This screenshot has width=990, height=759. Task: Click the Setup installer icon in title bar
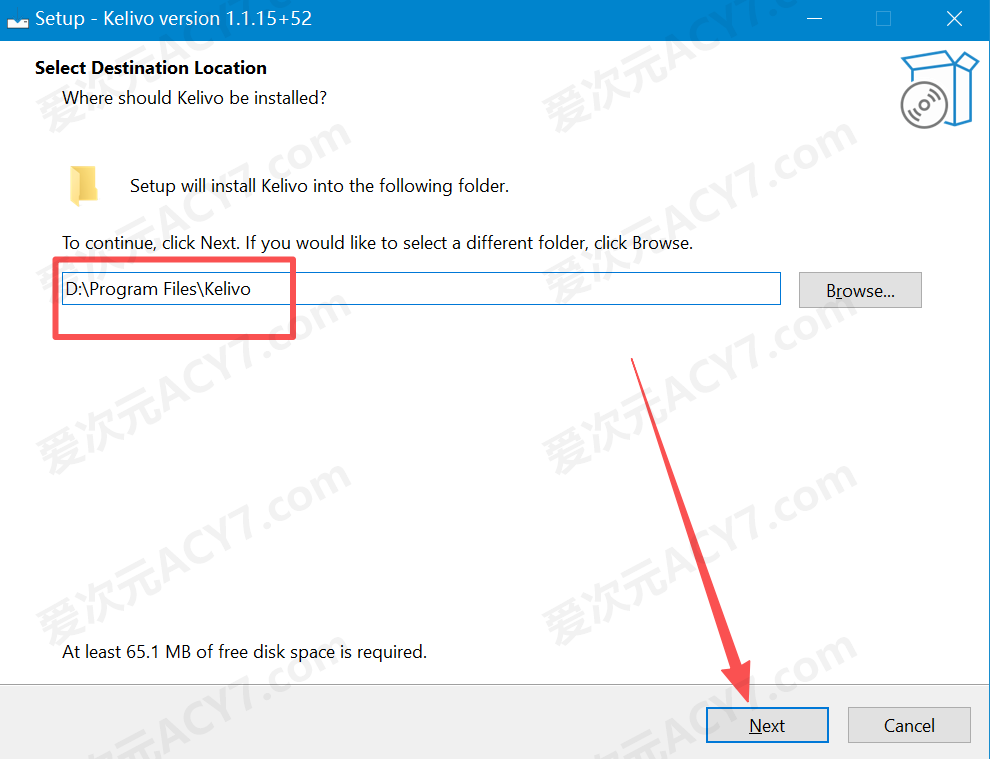(18, 21)
